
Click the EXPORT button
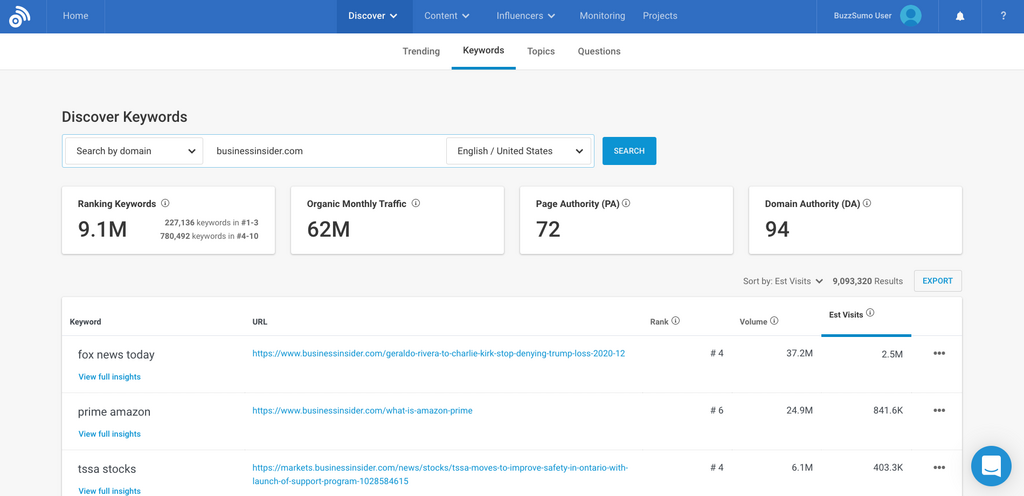(937, 281)
